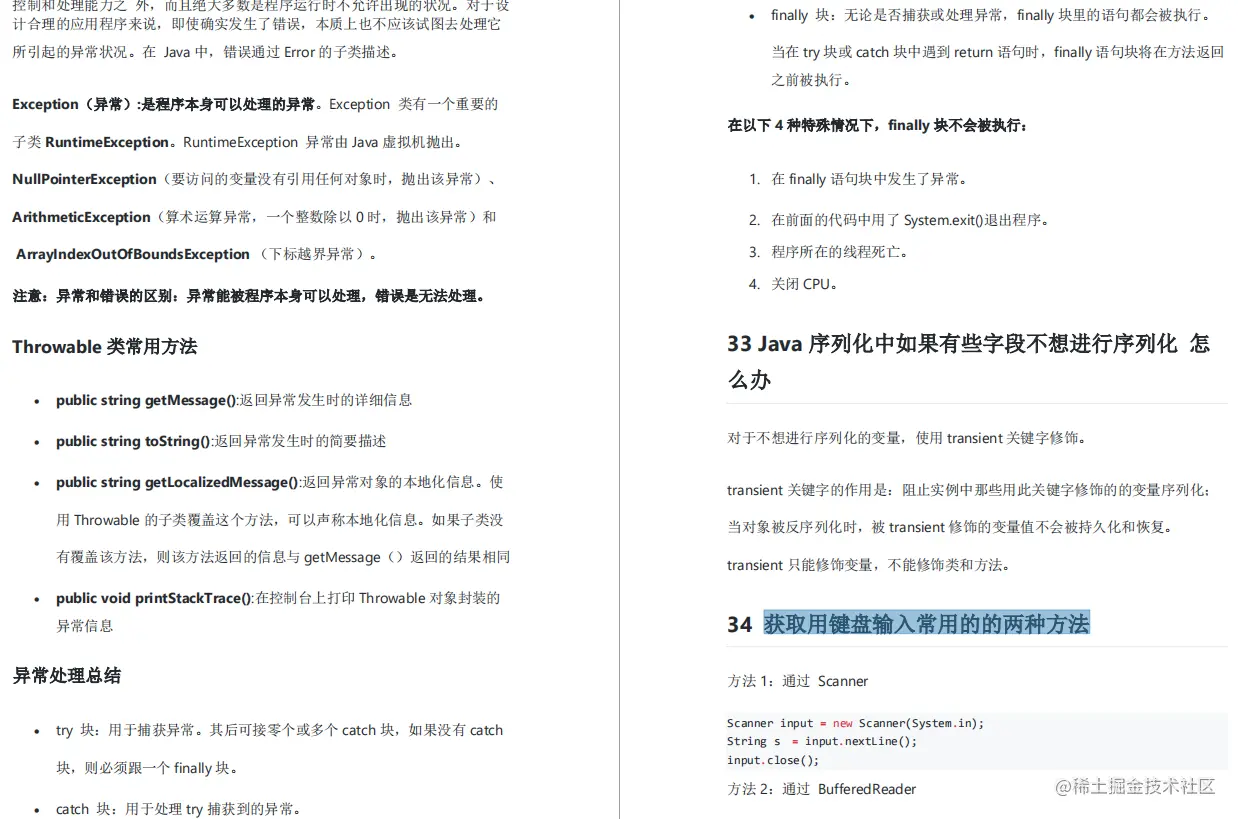Image resolution: width=1238 pixels, height=819 pixels.
Task: Click the 'ArithmeticException' bold text
Action: (x=81, y=217)
